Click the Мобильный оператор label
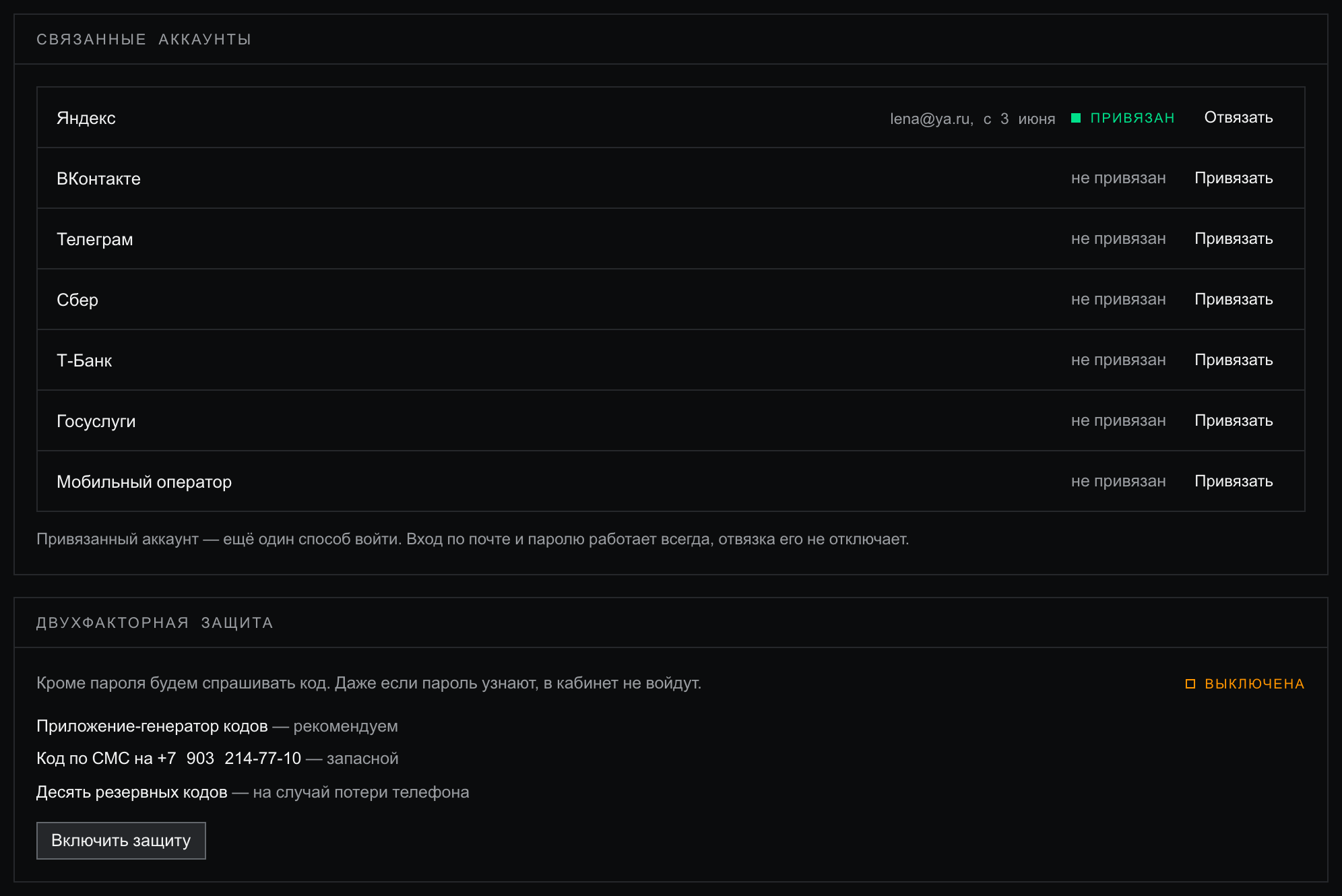The height and width of the screenshot is (896, 1342). tap(144, 482)
